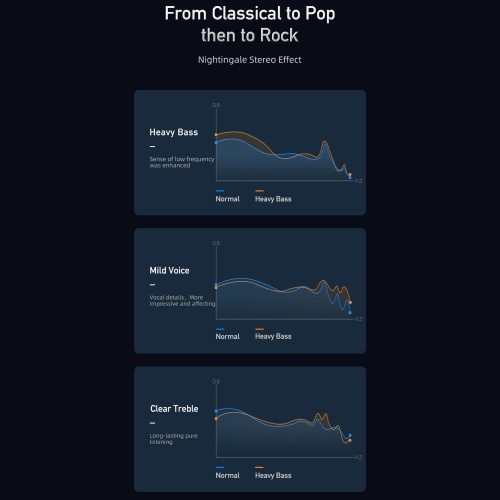This screenshot has height=500, width=500.
Task: Select the Mild Voice card title
Action: pos(169,270)
